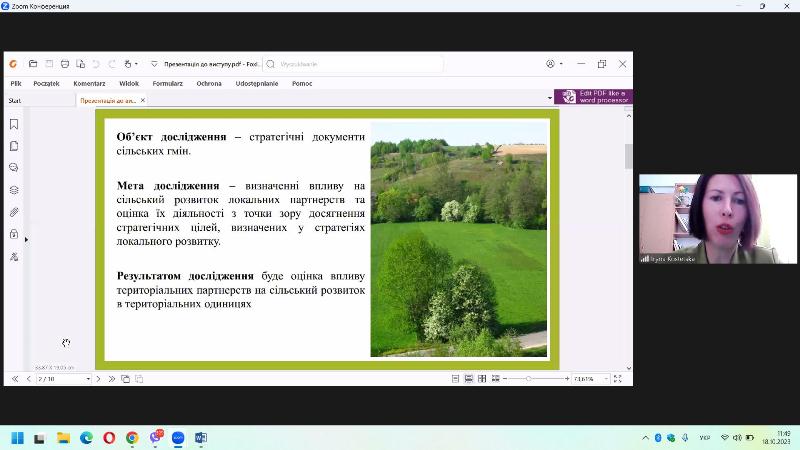Expand the page number dropdown
This screenshot has width=800, height=450.
pyautogui.click(x=88, y=379)
